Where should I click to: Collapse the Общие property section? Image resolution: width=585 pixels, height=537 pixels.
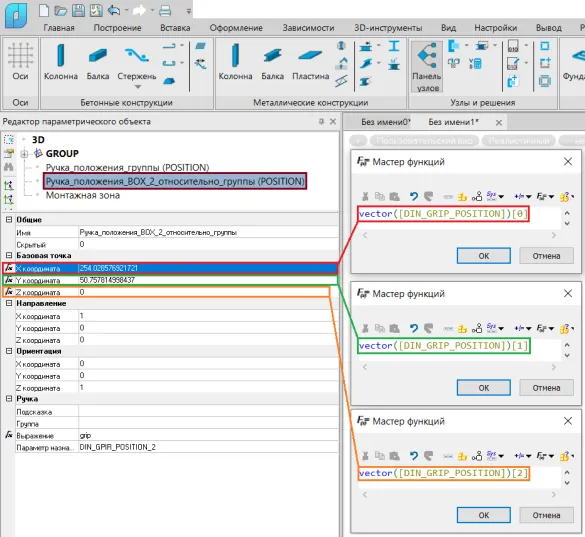9,220
